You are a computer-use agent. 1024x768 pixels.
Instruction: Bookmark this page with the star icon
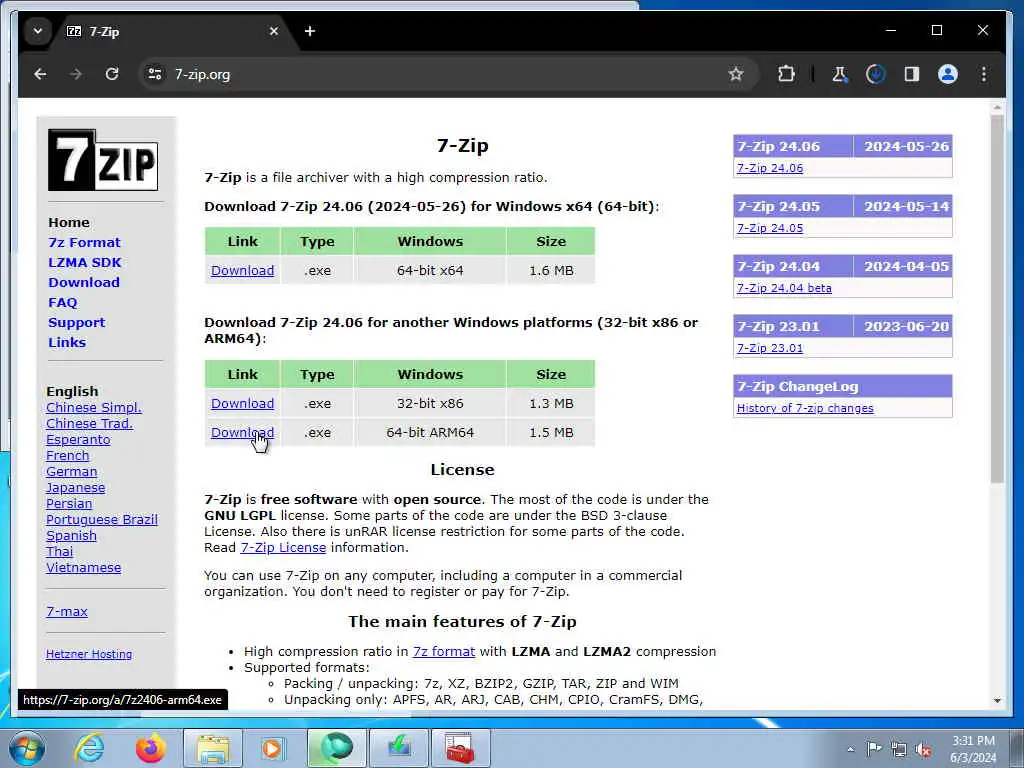tap(735, 74)
